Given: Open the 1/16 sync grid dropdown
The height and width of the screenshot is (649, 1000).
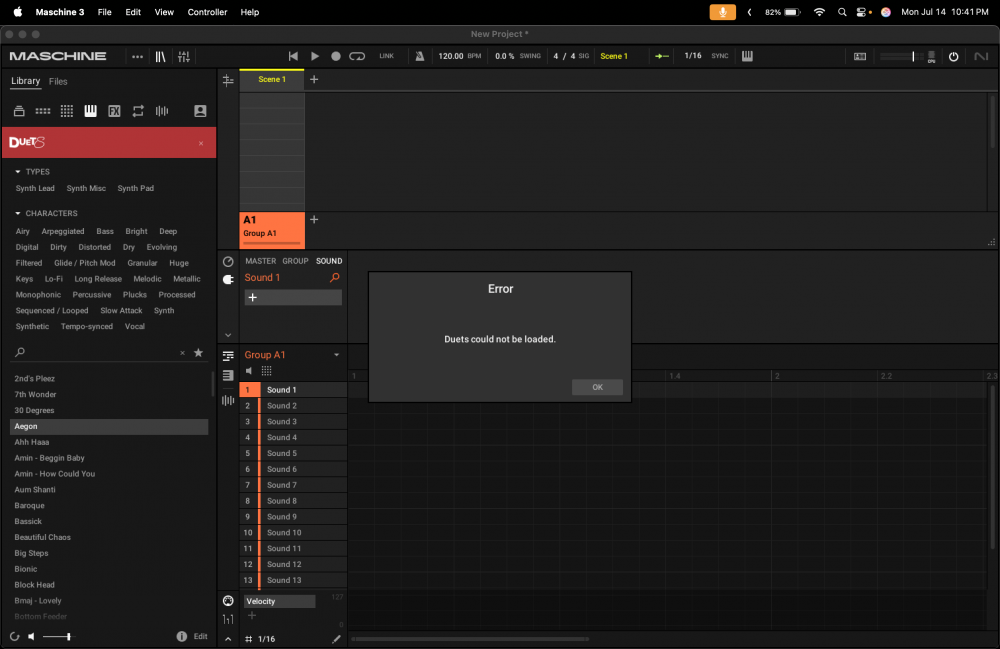Looking at the screenshot, I should 693,56.
